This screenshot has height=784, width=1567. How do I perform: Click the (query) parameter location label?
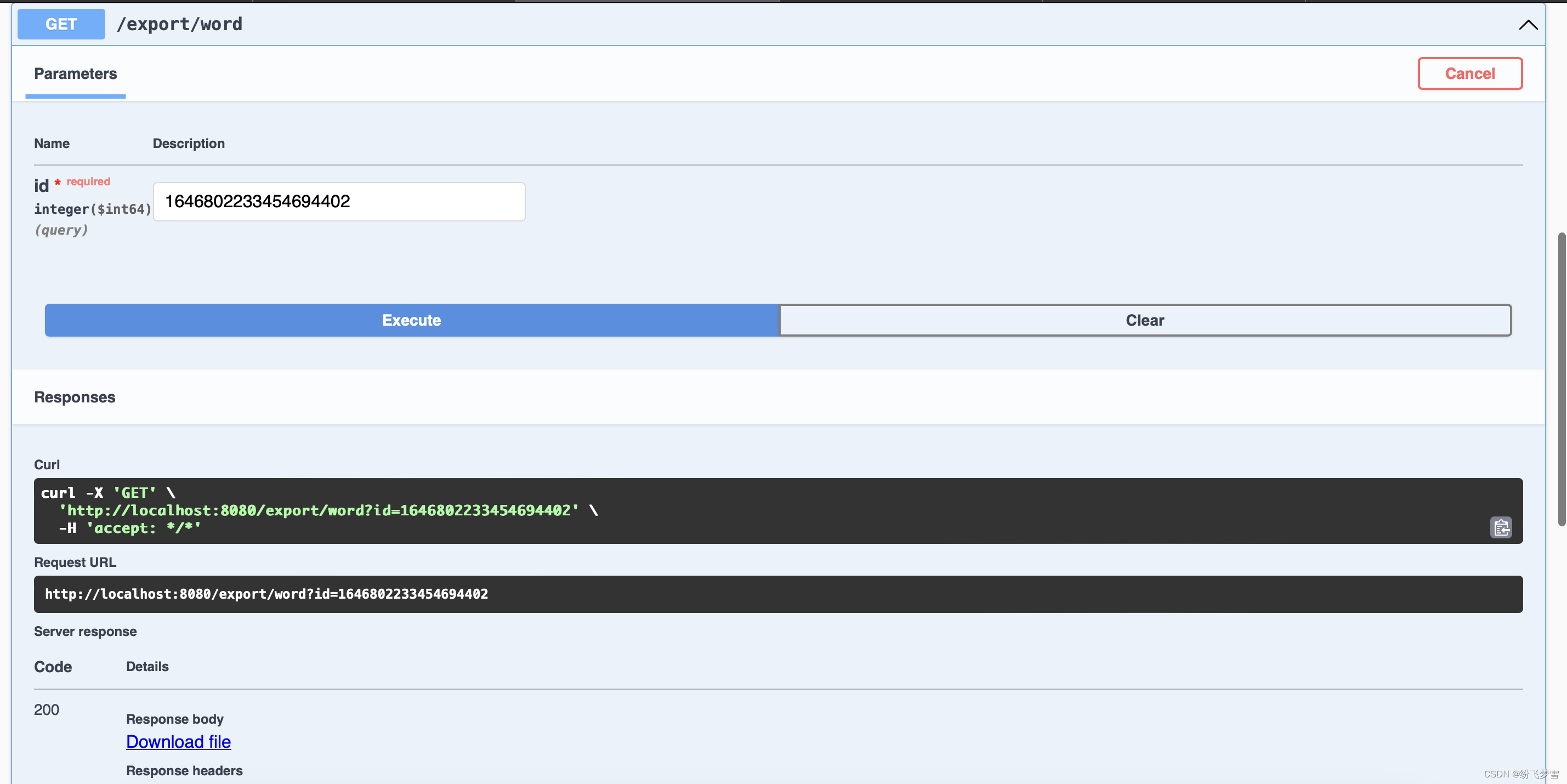click(x=61, y=230)
